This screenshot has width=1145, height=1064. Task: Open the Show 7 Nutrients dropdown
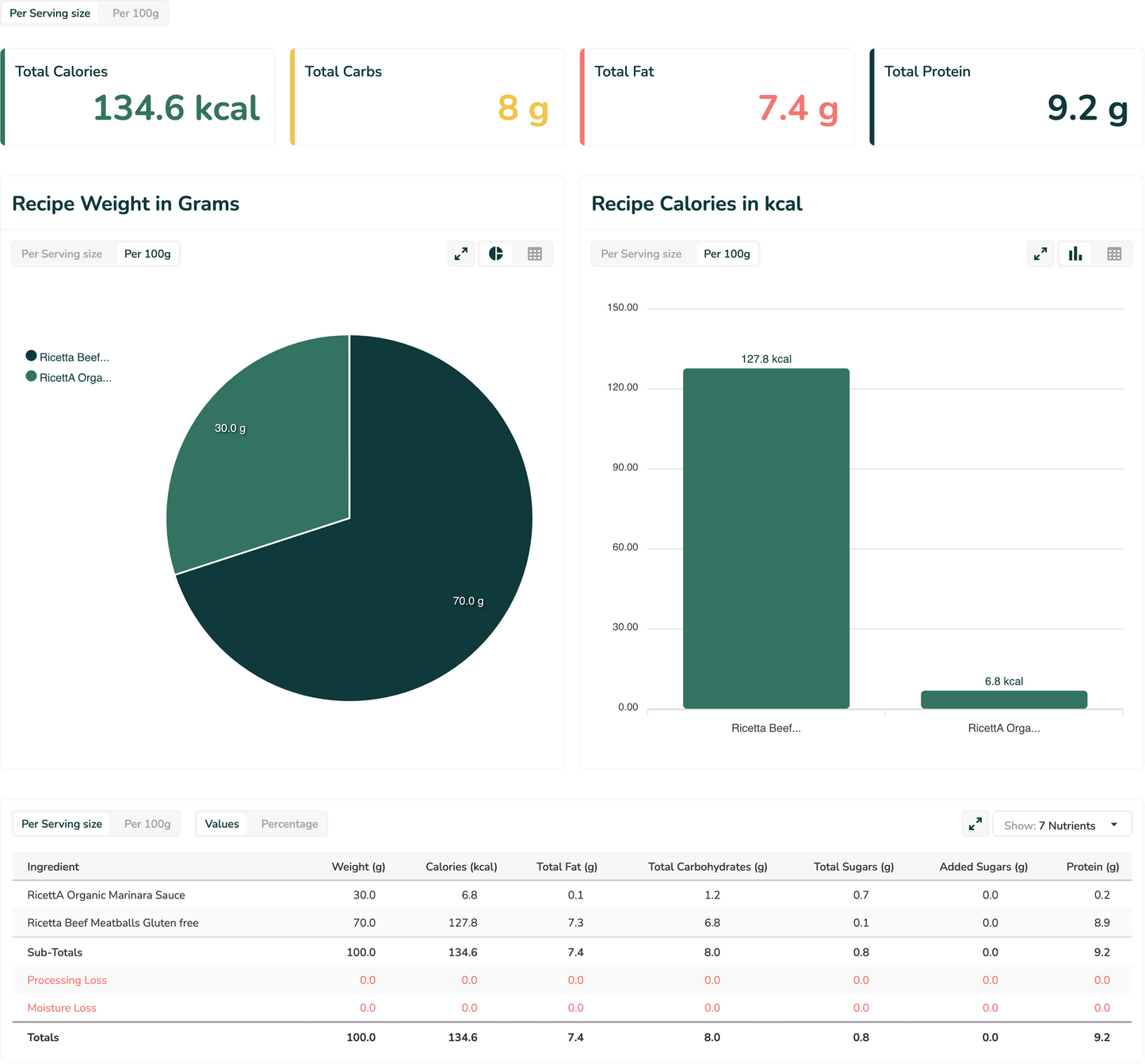coord(1062,825)
